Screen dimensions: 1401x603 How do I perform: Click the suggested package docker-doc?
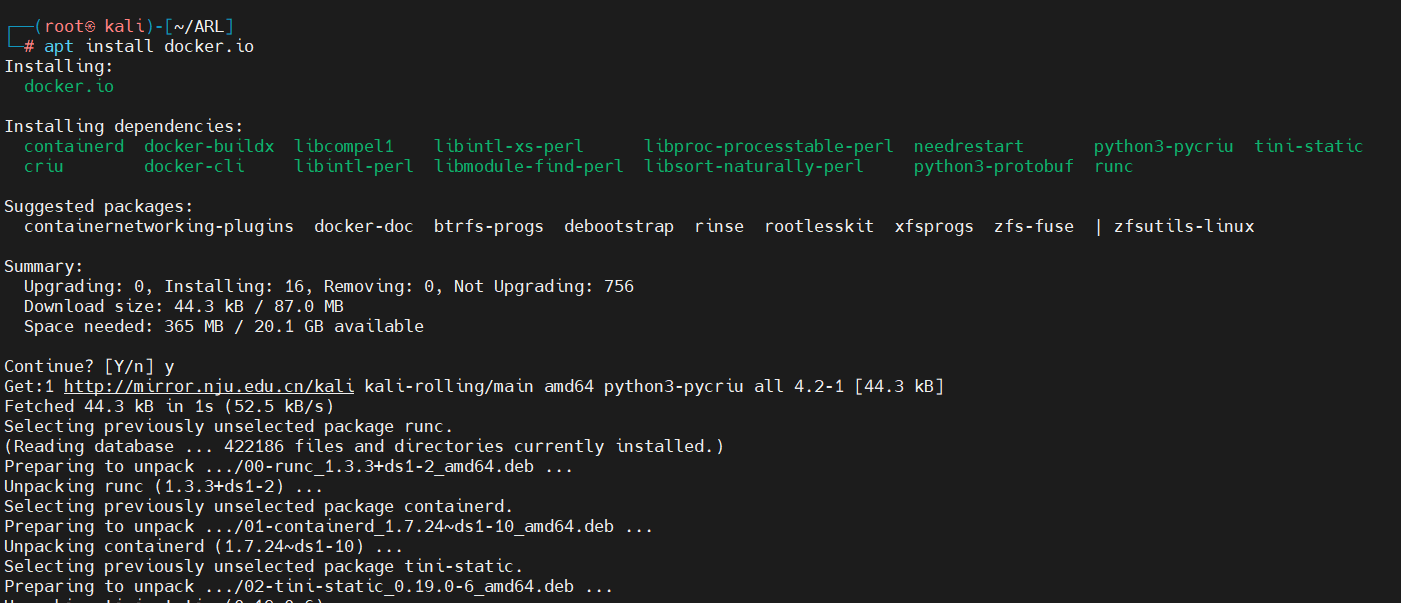tap(364, 227)
